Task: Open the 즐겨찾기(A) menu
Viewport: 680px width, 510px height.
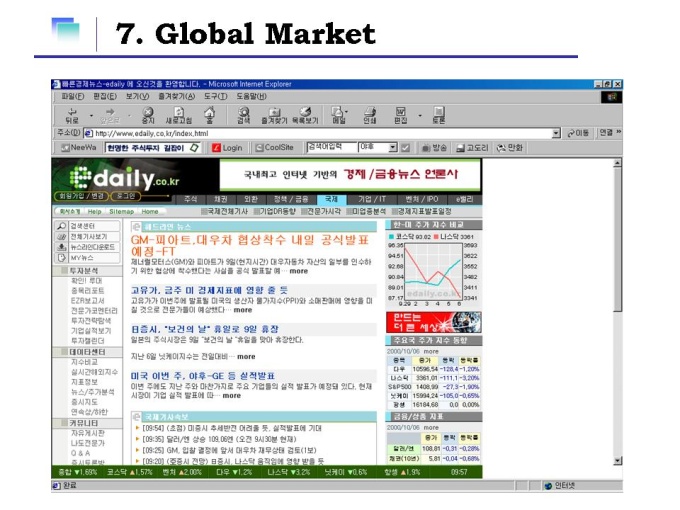Action: [x=177, y=96]
